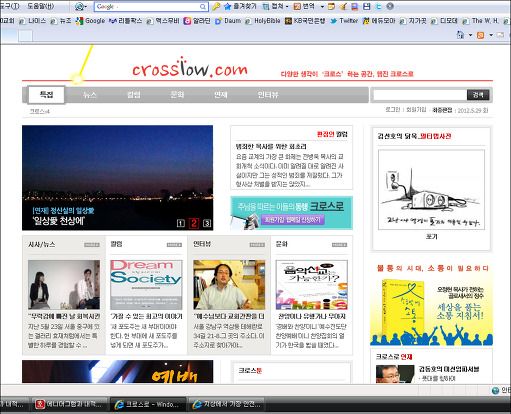The image size is (511, 414).
Task: Select the 연재 navigation tab
Action: 220,95
